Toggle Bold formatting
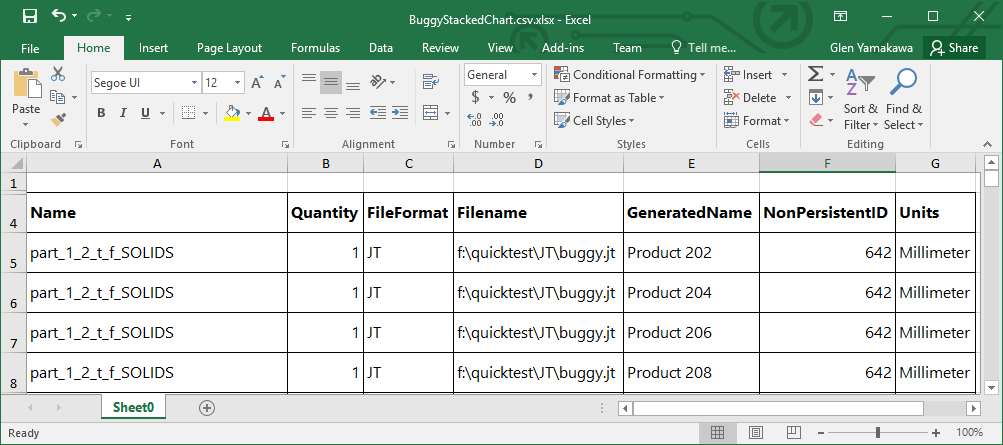Image resolution: width=1003 pixels, height=445 pixels. coord(101,113)
